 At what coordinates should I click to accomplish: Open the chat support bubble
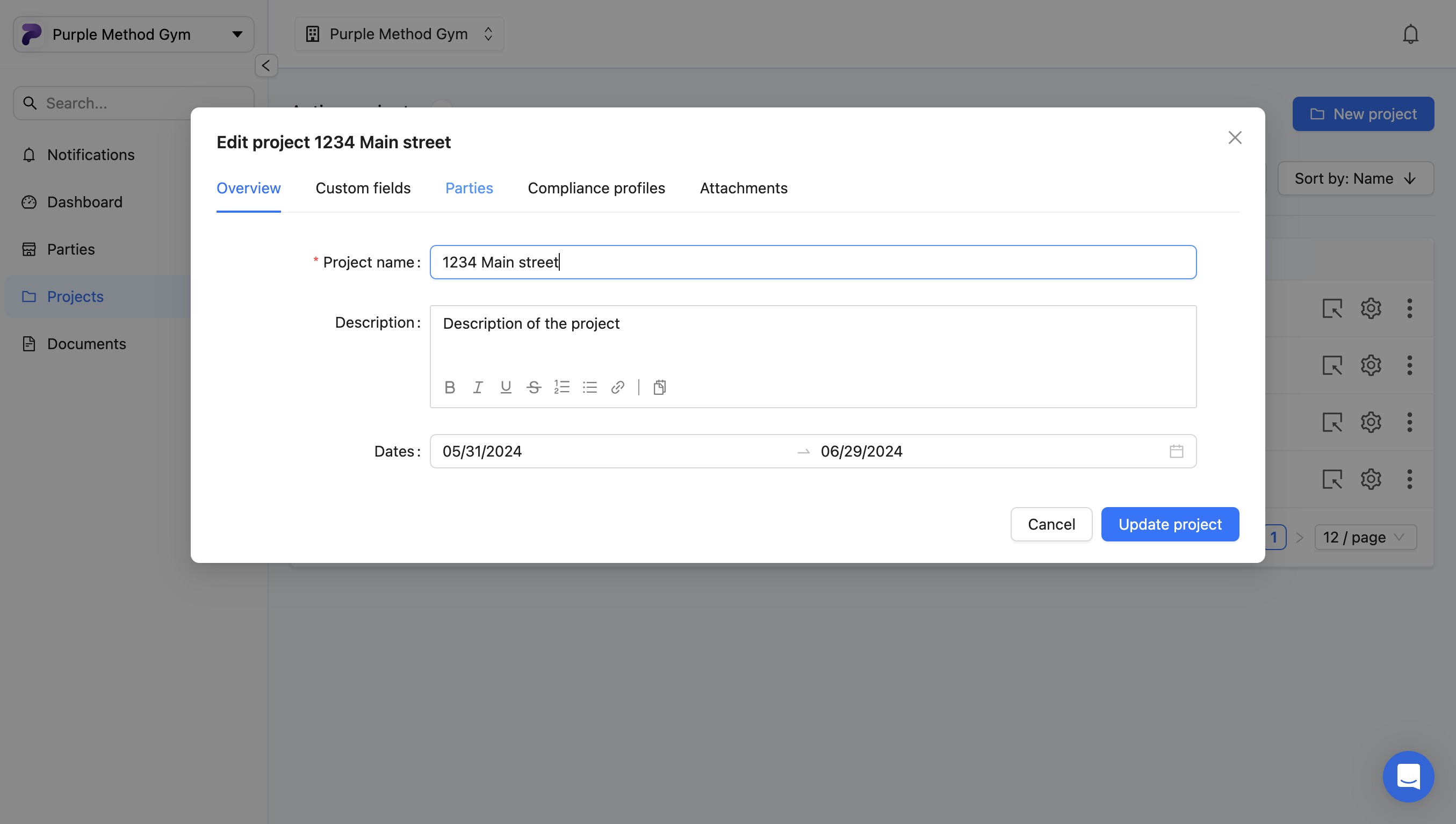[1408, 777]
